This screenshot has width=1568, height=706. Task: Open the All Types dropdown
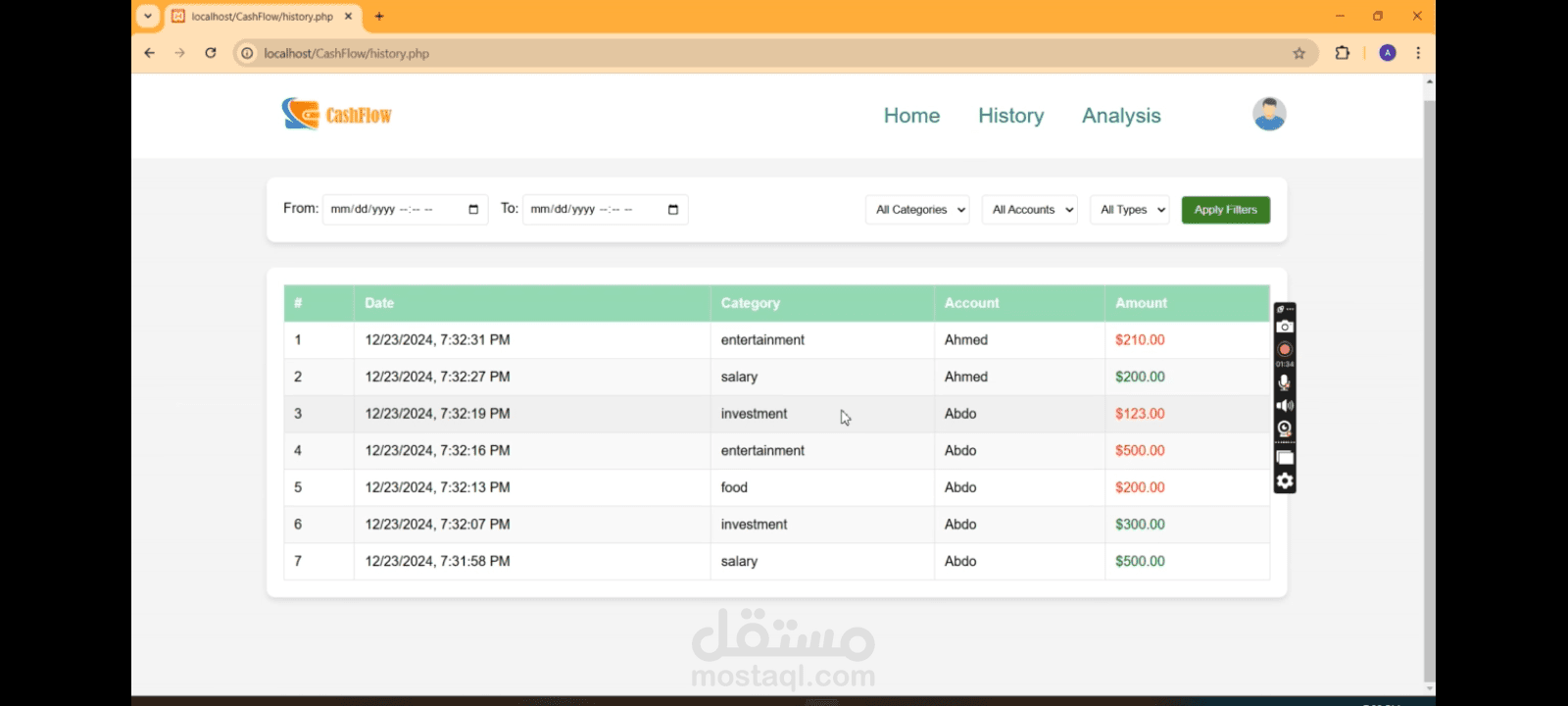(1129, 210)
